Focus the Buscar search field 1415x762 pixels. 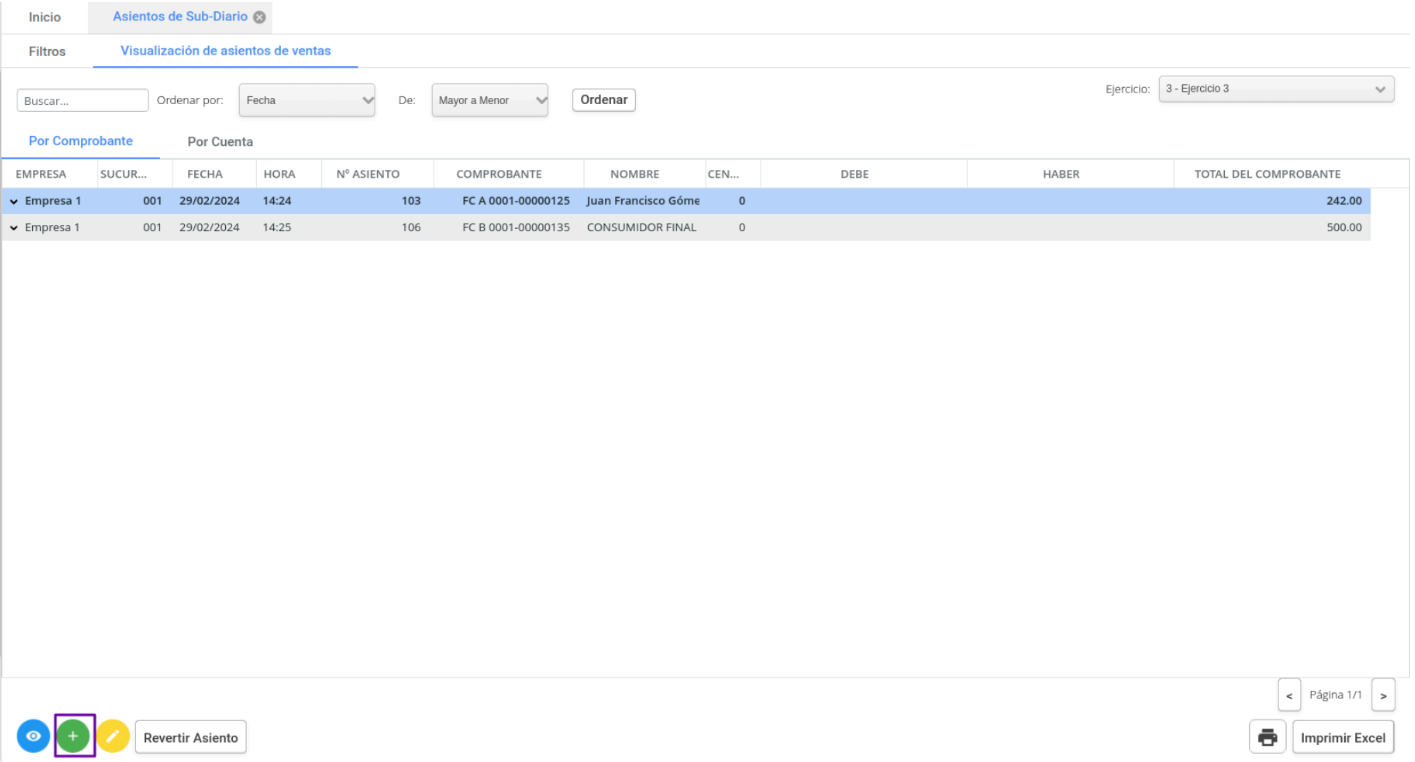point(83,100)
